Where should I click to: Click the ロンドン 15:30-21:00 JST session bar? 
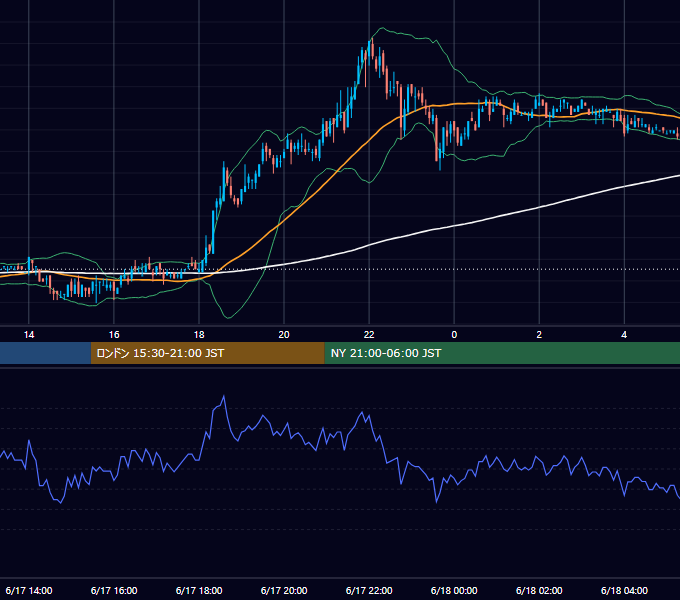(x=207, y=353)
